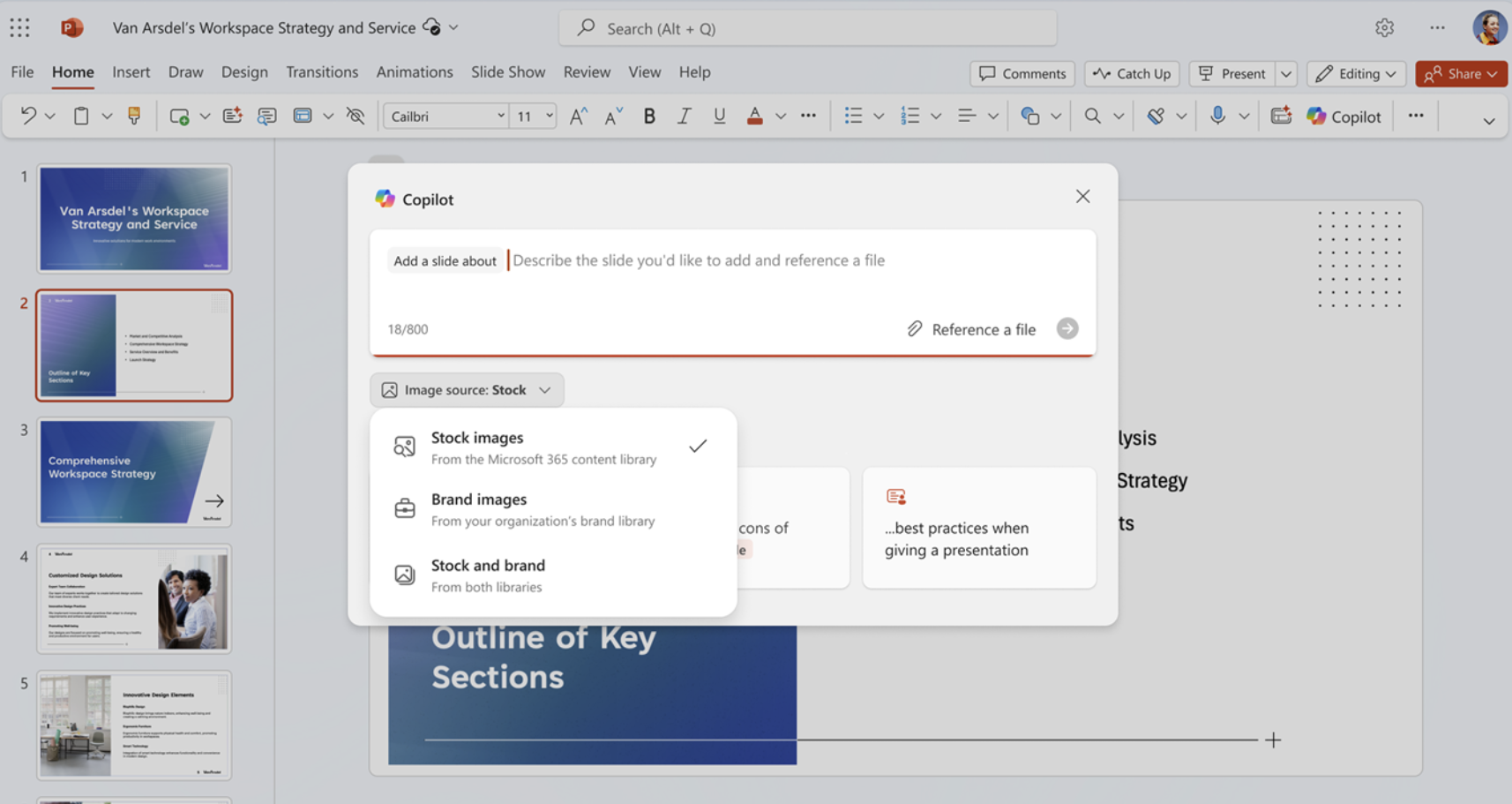This screenshot has width=1512, height=804.
Task: Close the Copilot dialog
Action: [1082, 196]
